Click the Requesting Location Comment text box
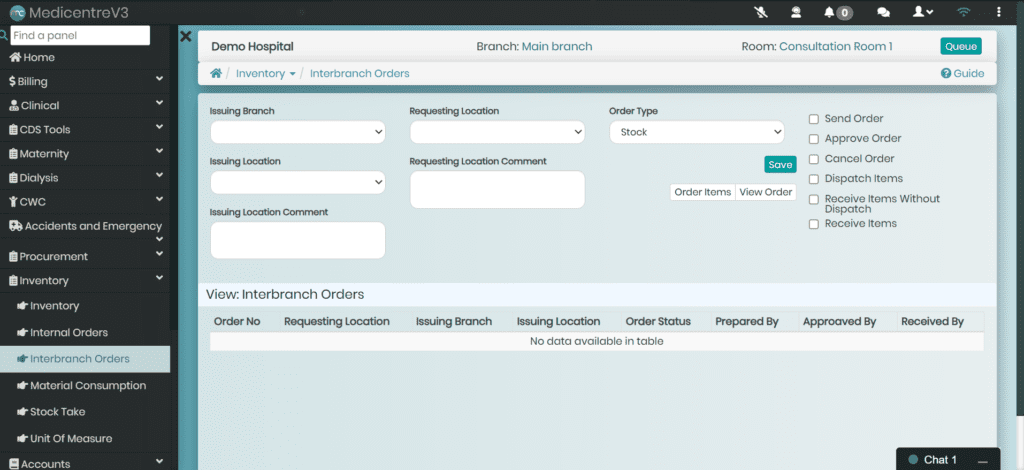The image size is (1024, 470). click(497, 190)
